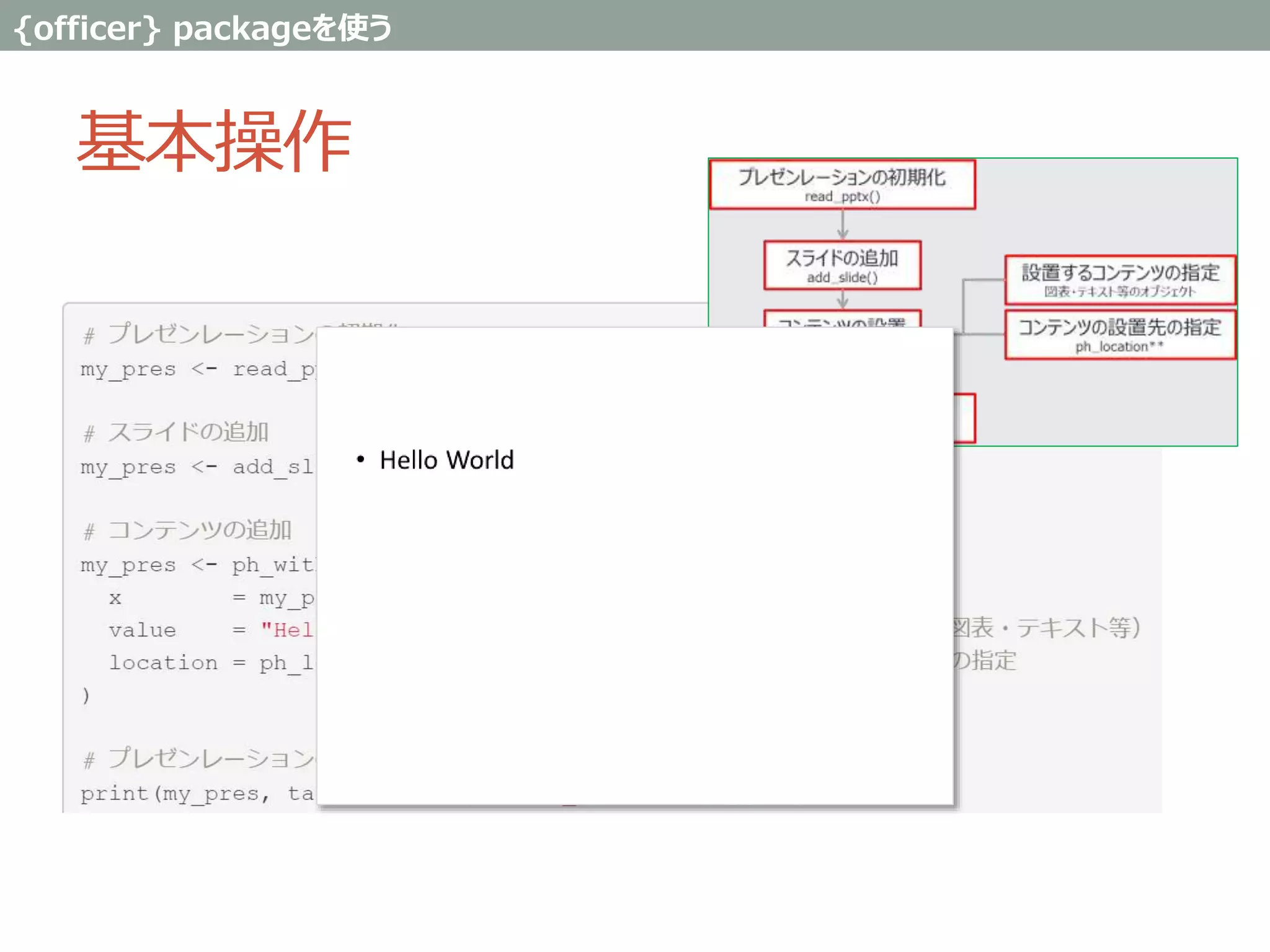
Task: Click the Hello World bullet text
Action: pos(446,461)
